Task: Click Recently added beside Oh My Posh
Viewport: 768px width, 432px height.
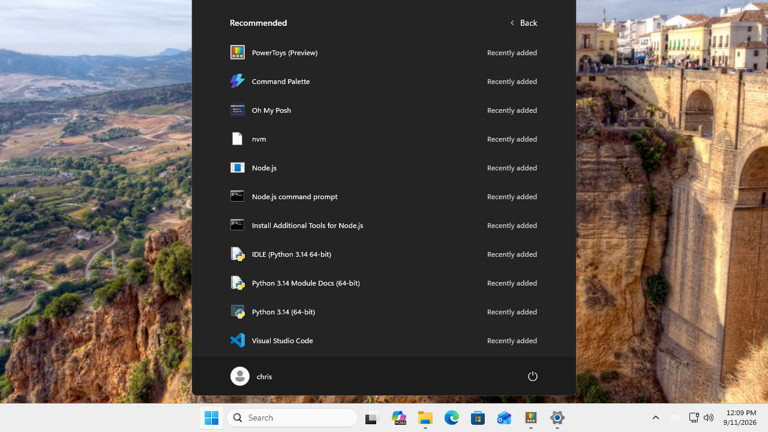Action: pyautogui.click(x=512, y=110)
